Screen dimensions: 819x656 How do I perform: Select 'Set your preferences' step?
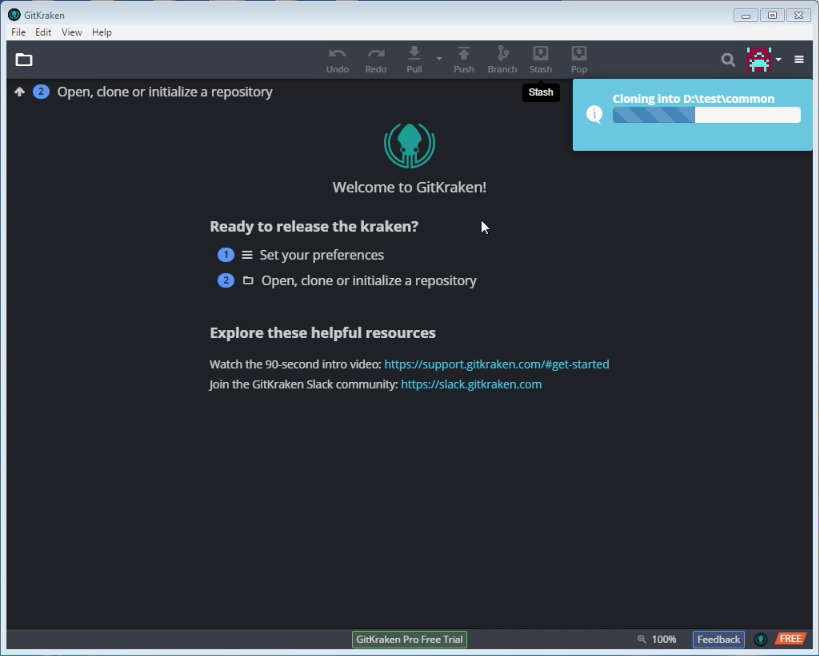point(322,255)
